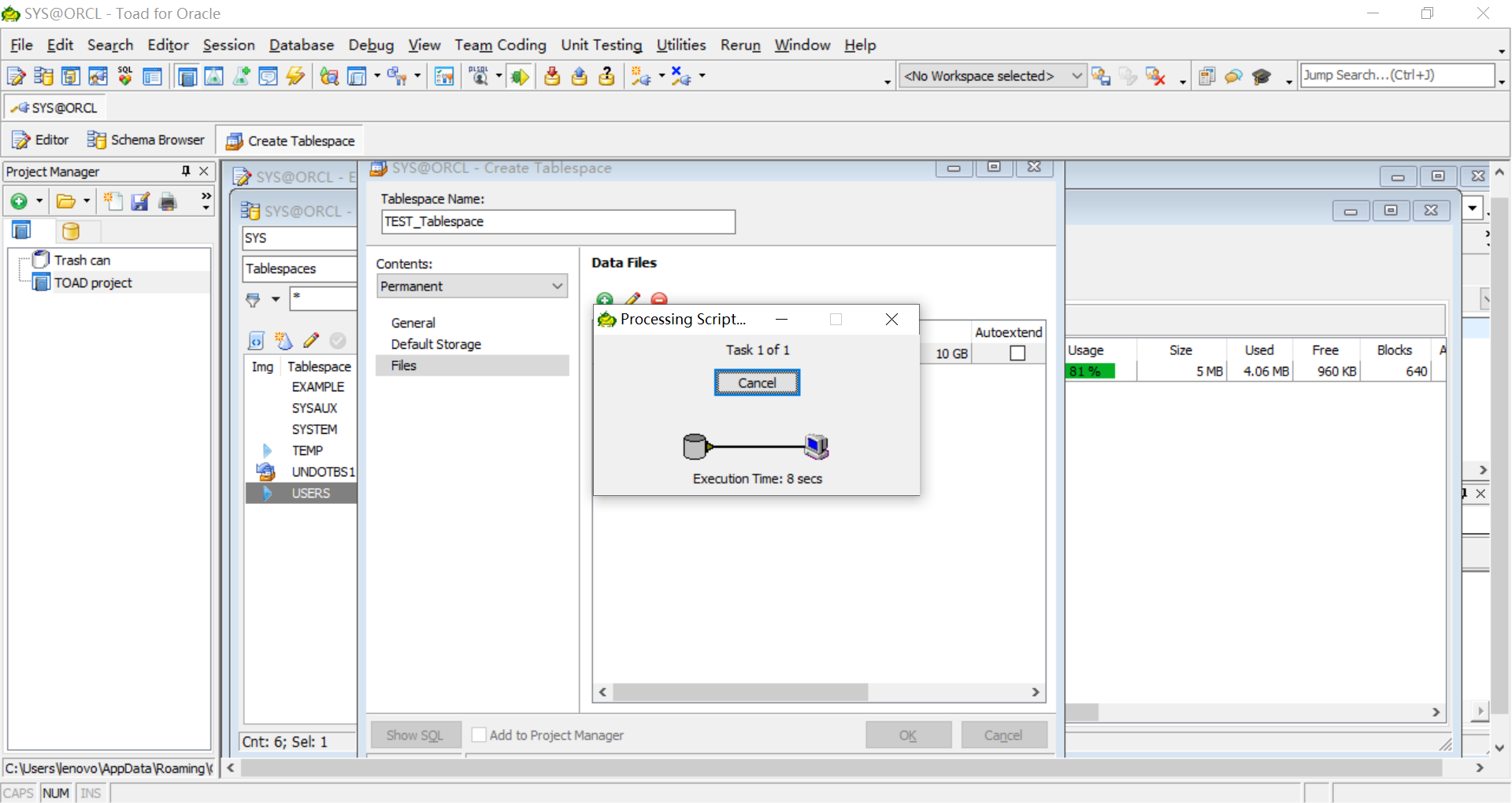Switch to the Editor tab

click(x=41, y=140)
